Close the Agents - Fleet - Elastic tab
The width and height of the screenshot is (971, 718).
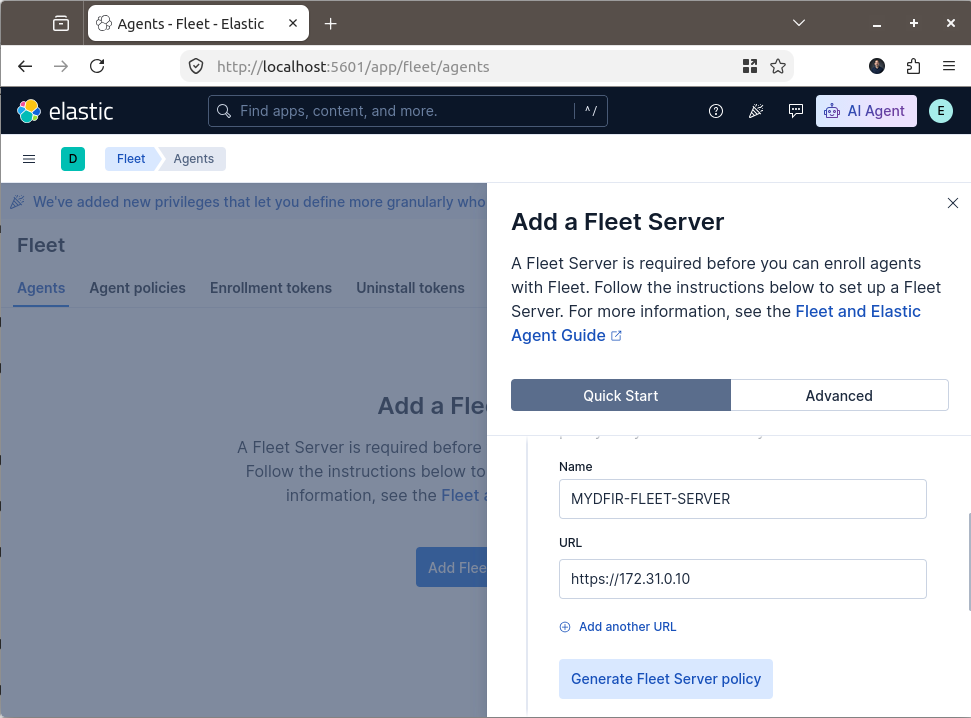click(x=293, y=23)
